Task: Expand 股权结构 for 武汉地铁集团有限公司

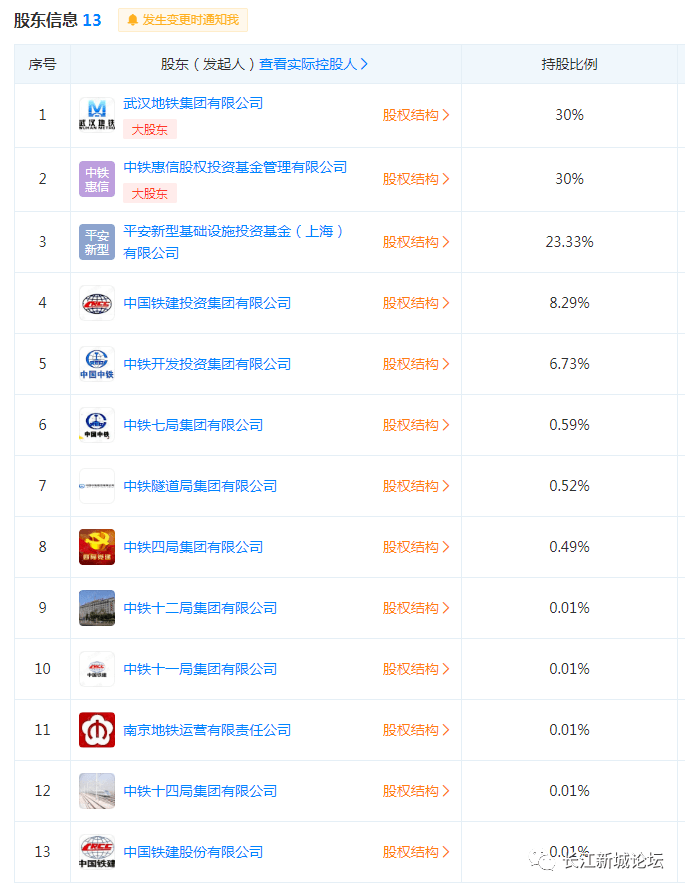Action: point(415,115)
